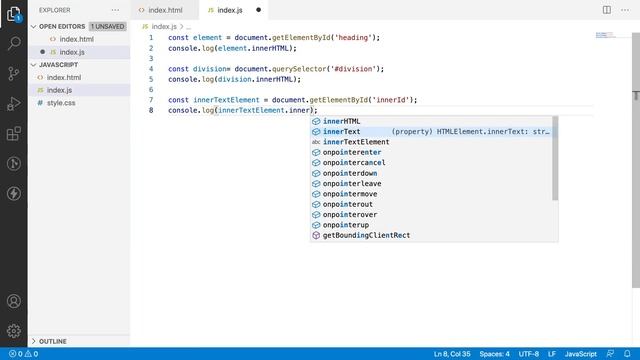The width and height of the screenshot is (640, 360).
Task: Open the Manage settings gear icon
Action: coord(14,331)
